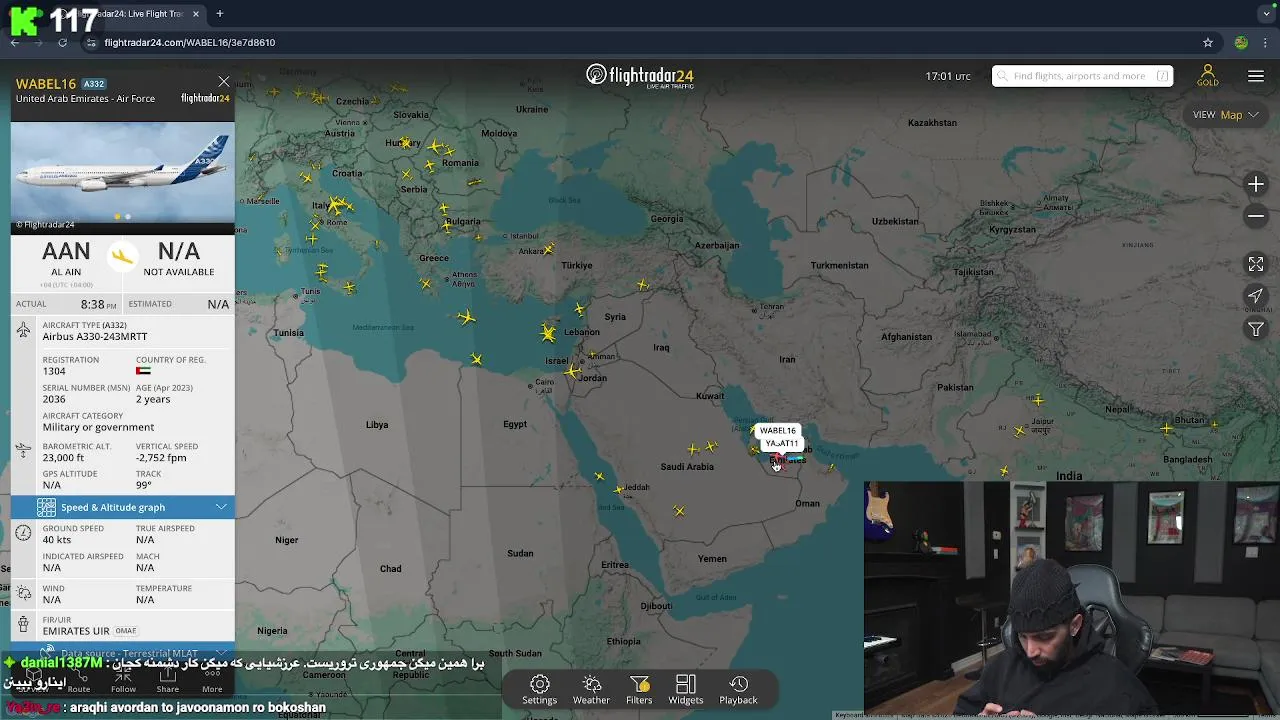1280x720 pixels.
Task: Open the Settings gear in map toolbar
Action: [539, 689]
